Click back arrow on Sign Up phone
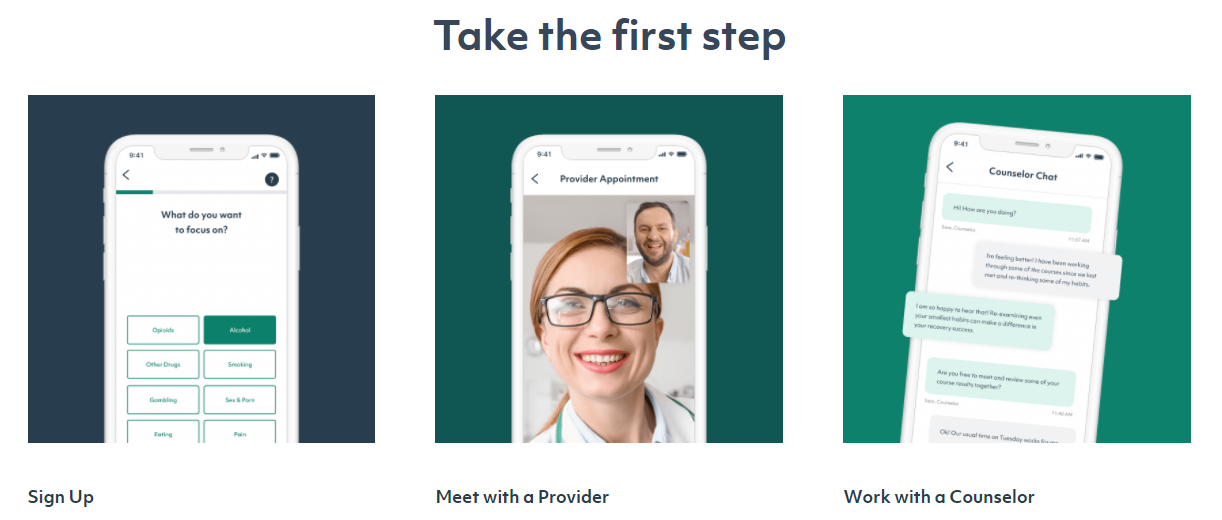1222x520 pixels. (126, 175)
